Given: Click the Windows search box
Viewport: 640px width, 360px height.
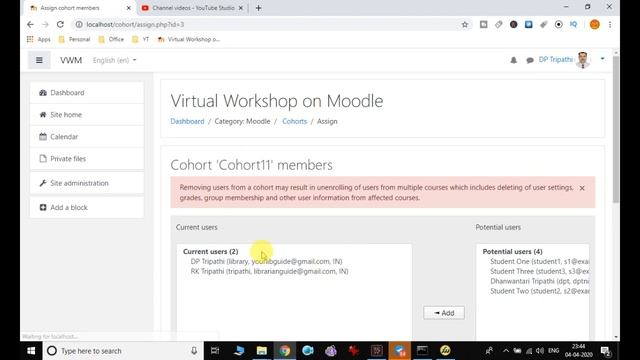Looking at the screenshot, I should 122,351.
